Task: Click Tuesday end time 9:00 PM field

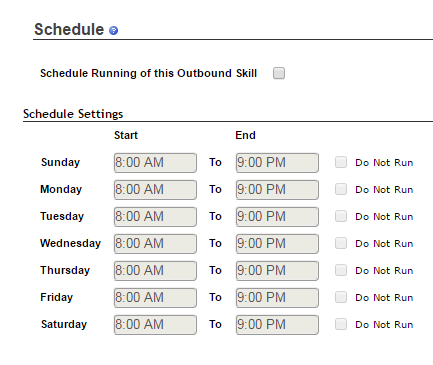Action: point(277,217)
